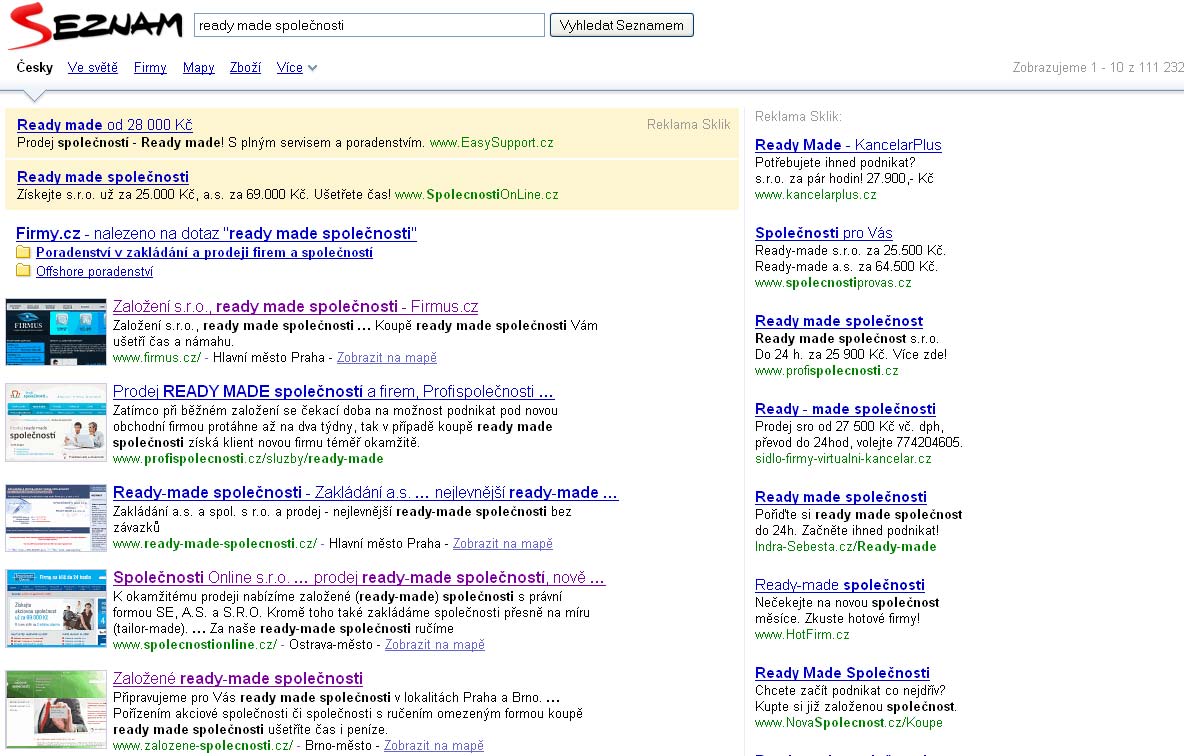Open Poradenství v zakládání a prodeji firem
The height and width of the screenshot is (756, 1184).
click(x=204, y=252)
